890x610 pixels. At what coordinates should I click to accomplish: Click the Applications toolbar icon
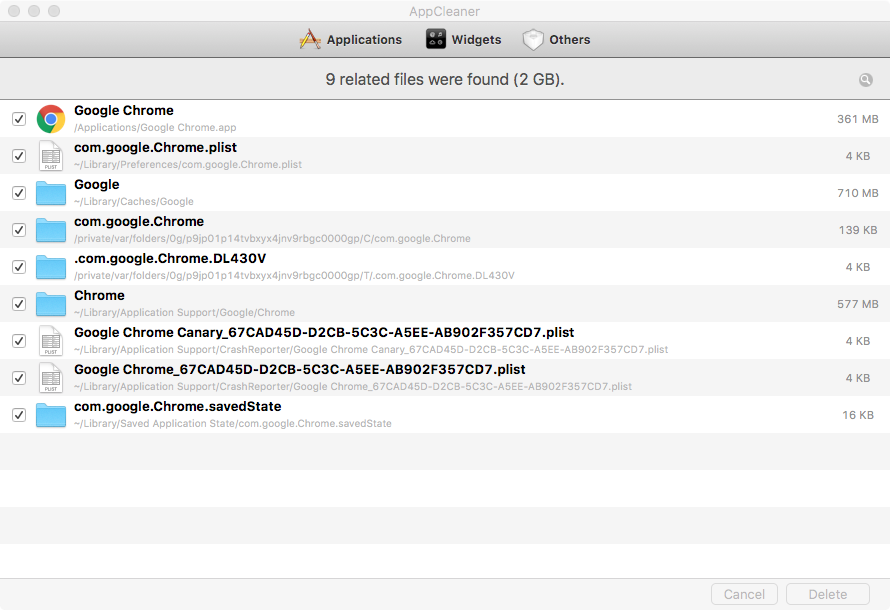[310, 39]
